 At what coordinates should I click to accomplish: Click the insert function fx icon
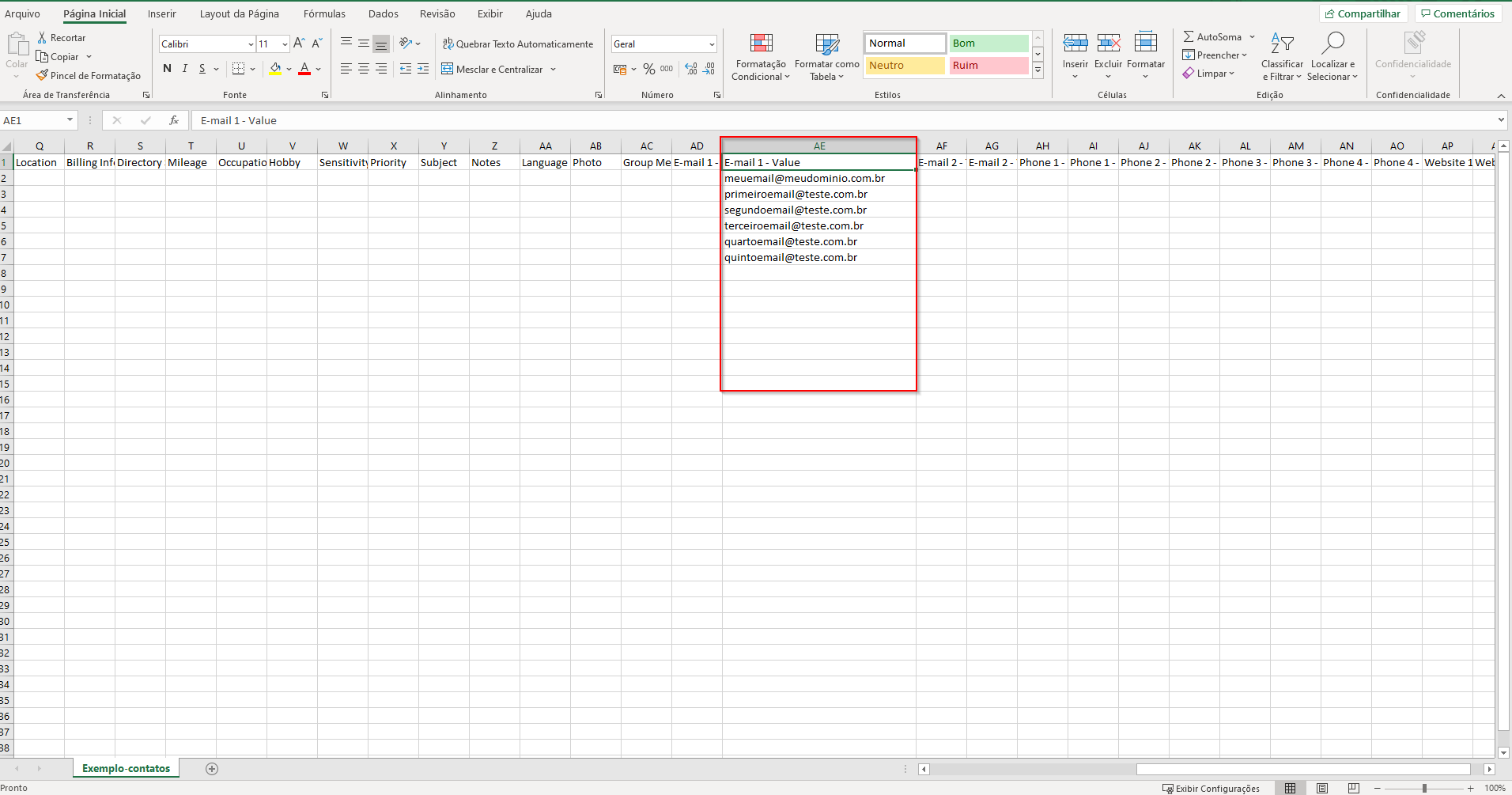click(x=174, y=120)
